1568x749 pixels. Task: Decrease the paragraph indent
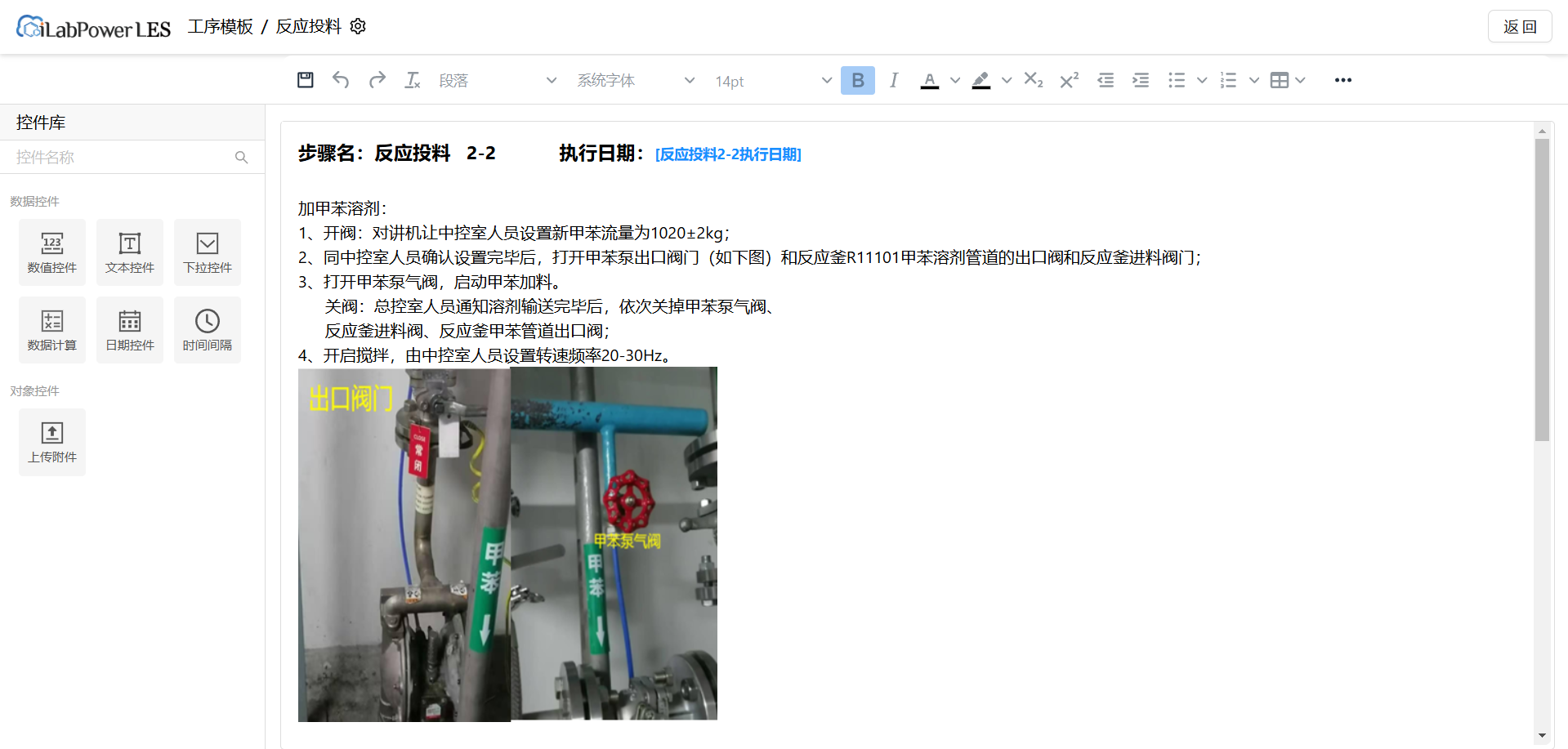click(1106, 80)
